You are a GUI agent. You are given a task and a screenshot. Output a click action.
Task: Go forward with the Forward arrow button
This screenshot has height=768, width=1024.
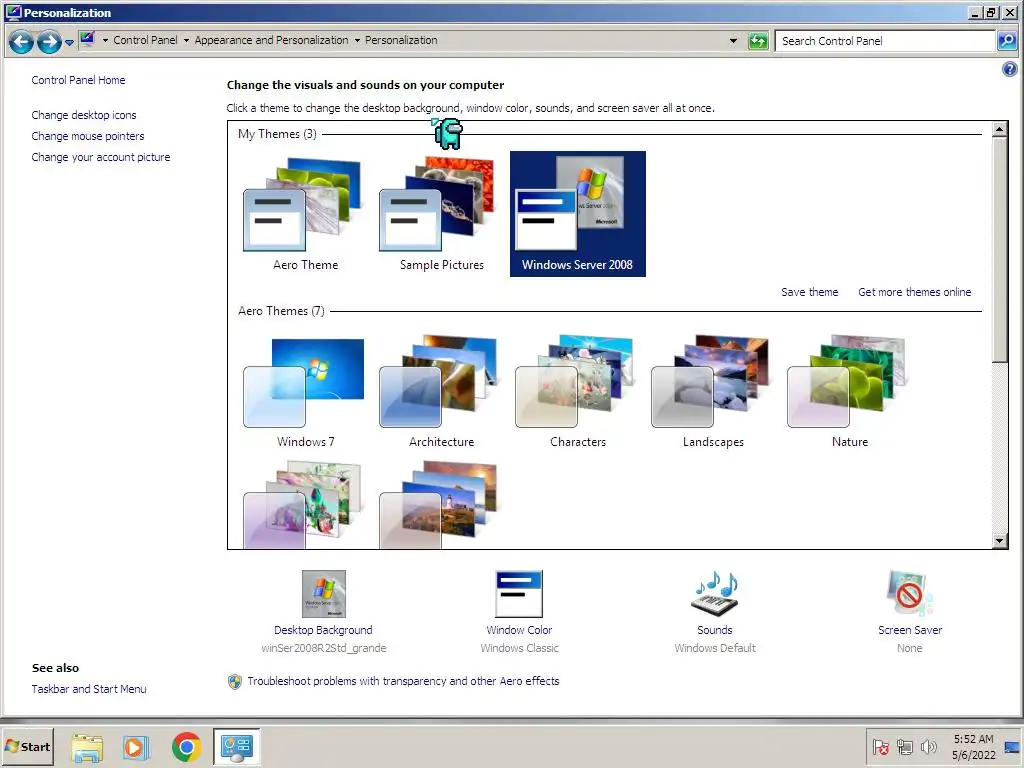tap(48, 42)
